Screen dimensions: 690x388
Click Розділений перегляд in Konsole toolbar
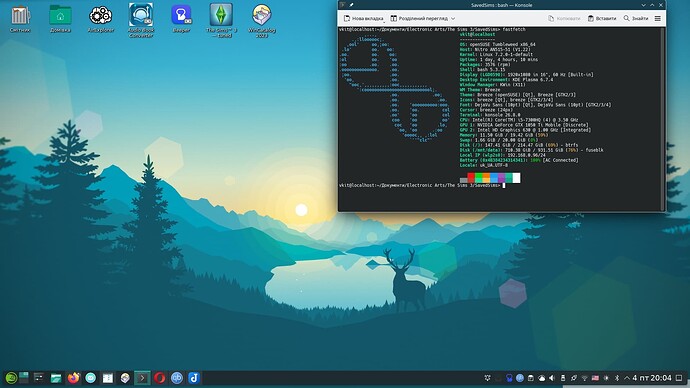pyautogui.click(x=419, y=18)
